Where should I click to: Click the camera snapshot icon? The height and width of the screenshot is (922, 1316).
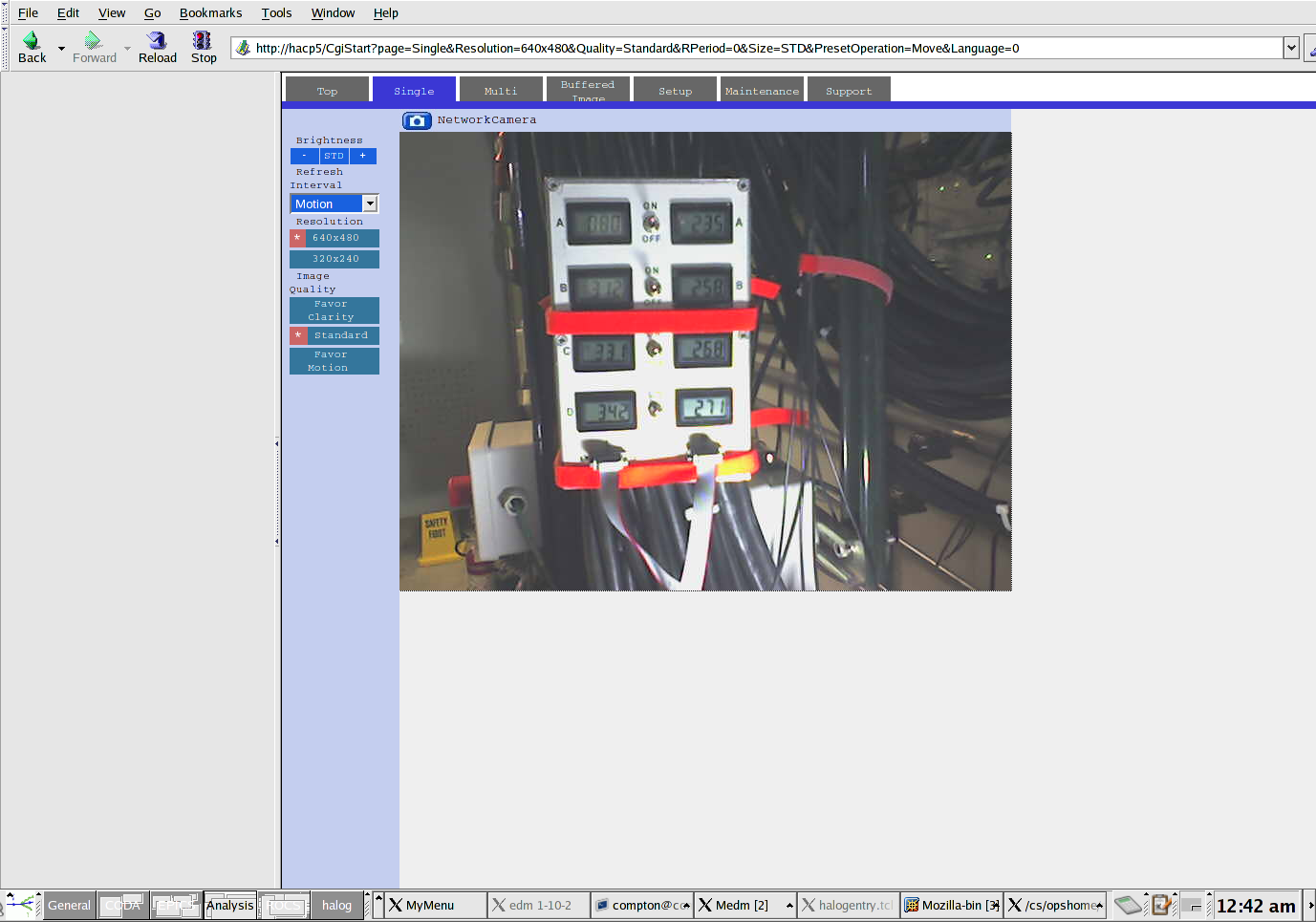tap(417, 120)
